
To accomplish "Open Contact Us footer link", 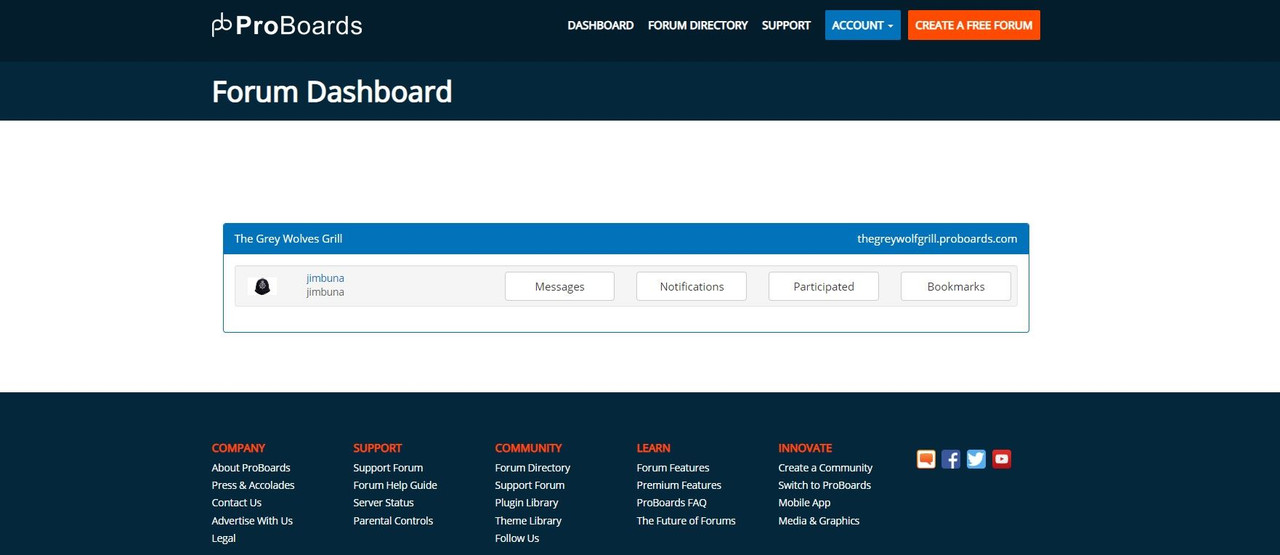I will tap(237, 503).
